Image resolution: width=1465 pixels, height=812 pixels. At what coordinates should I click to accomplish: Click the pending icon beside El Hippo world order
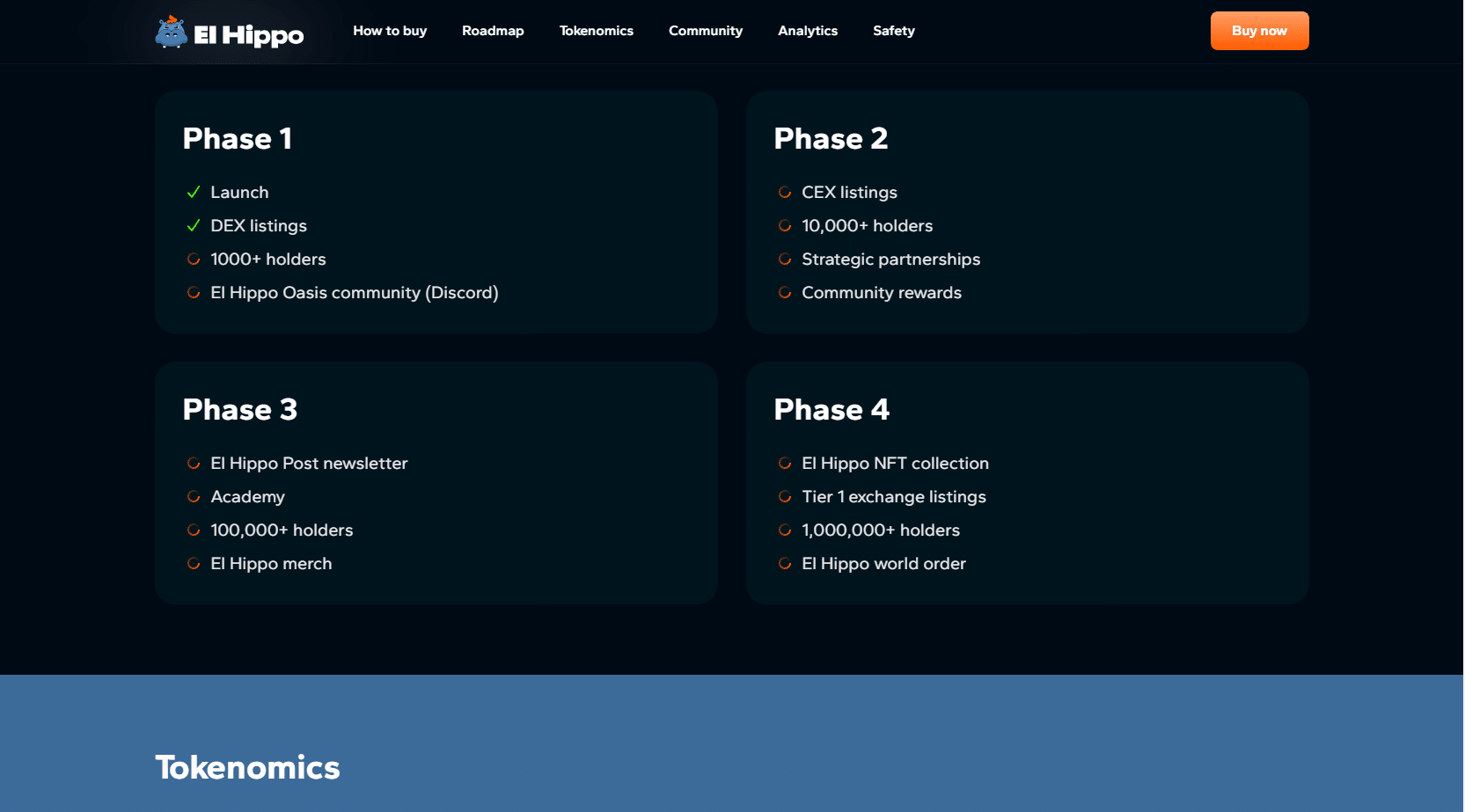pos(785,563)
